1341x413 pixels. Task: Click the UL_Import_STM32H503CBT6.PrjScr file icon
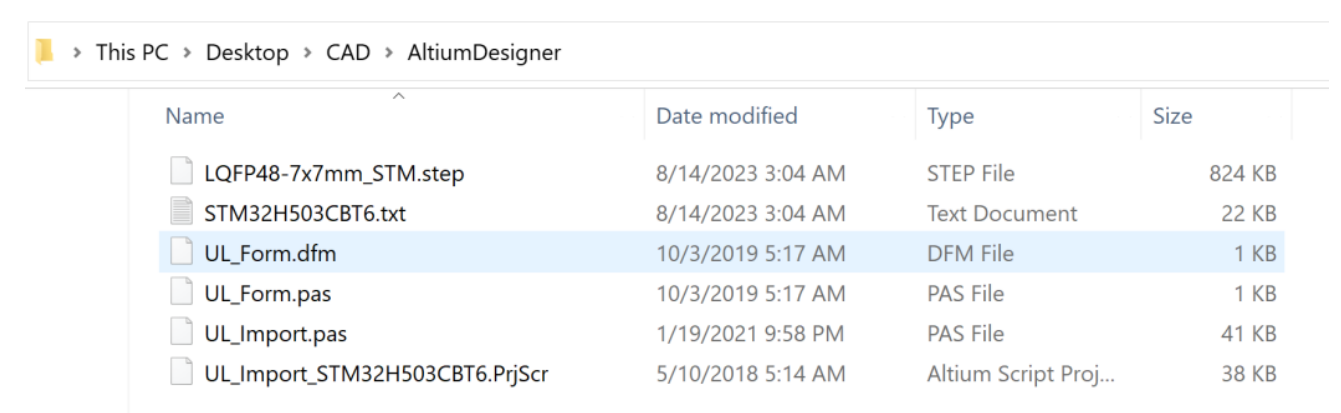pyautogui.click(x=180, y=373)
